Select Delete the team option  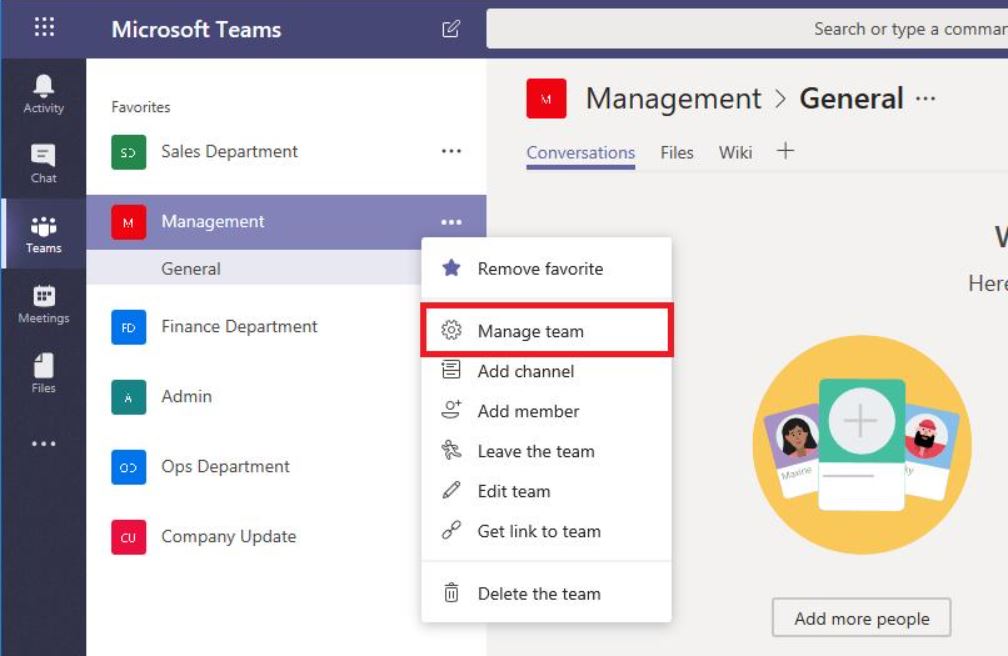(x=546, y=594)
